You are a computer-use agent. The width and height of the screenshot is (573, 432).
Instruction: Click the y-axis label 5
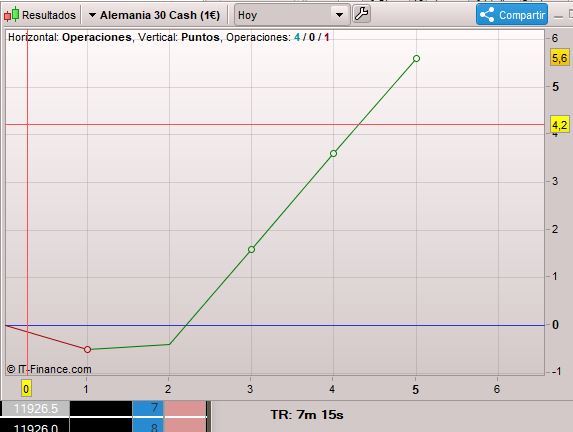tap(555, 87)
